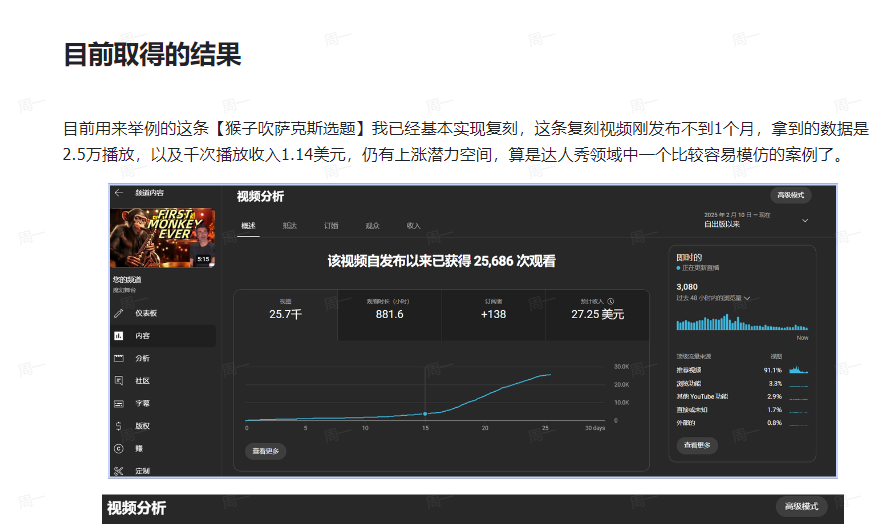Click 查看更多 under the views line chart
This screenshot has height=524, width=883.
[265, 451]
